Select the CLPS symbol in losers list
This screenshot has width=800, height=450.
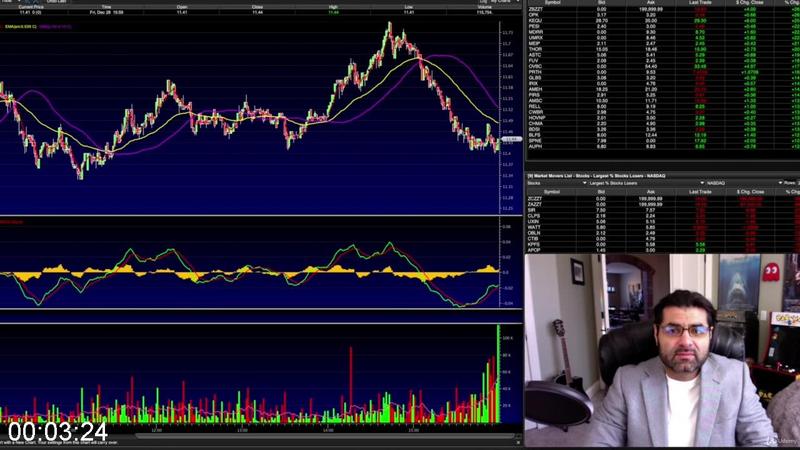(533, 216)
